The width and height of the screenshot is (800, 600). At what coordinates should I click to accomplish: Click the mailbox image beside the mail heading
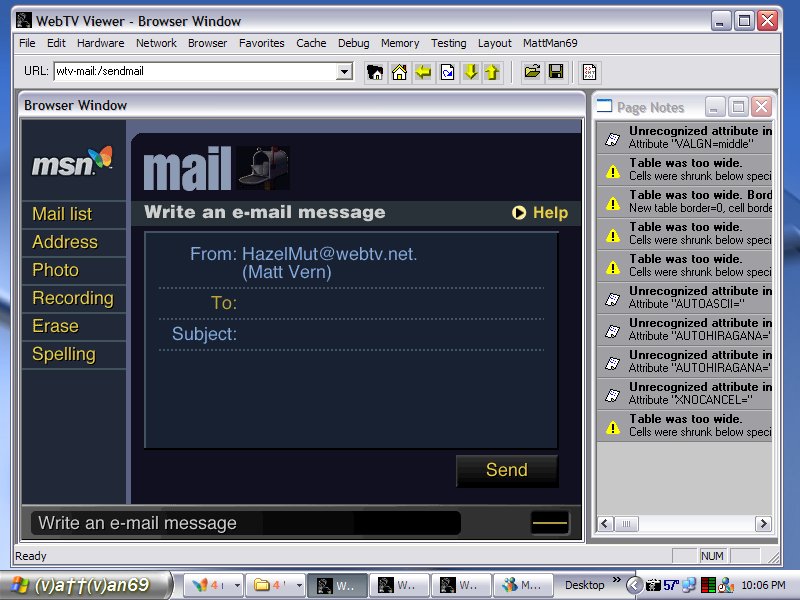[x=264, y=168]
